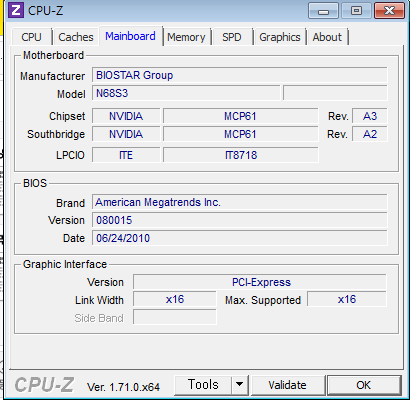Expand the Tools dropdown arrow
410x400 pixels.
[x=239, y=384]
